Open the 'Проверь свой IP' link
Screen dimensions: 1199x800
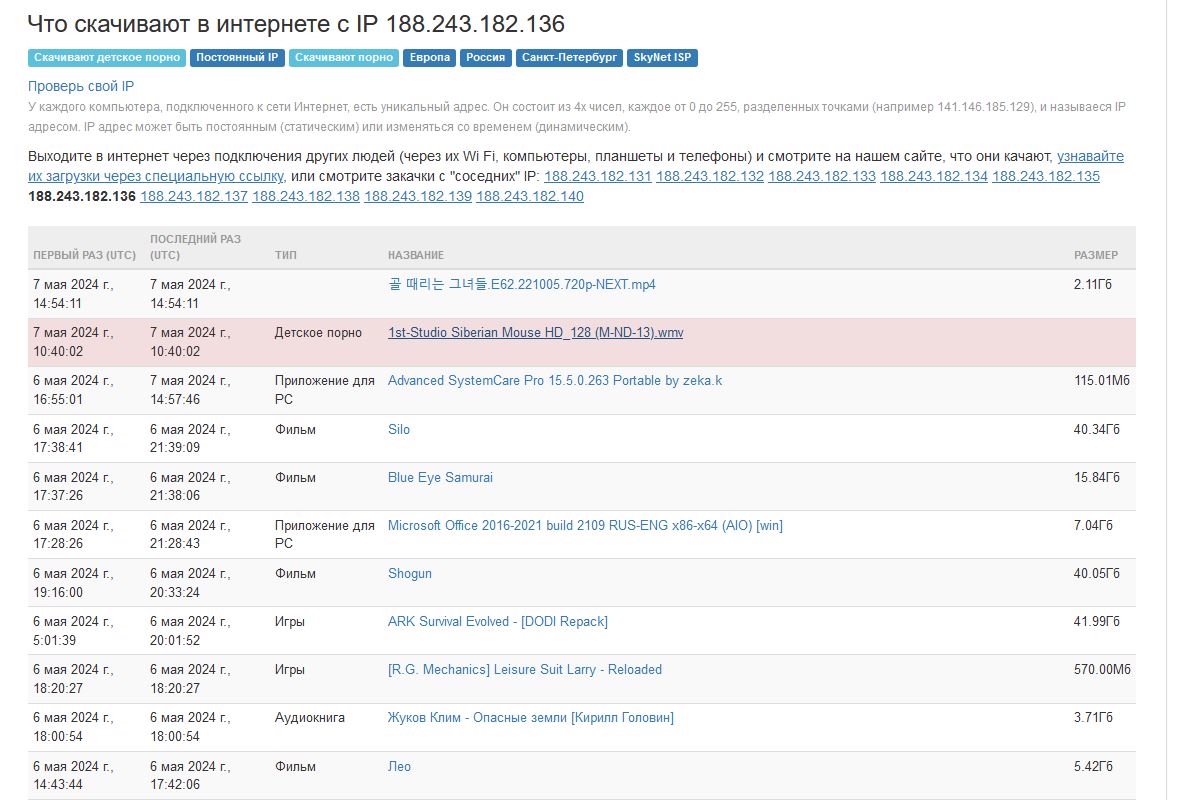pyautogui.click(x=80, y=86)
